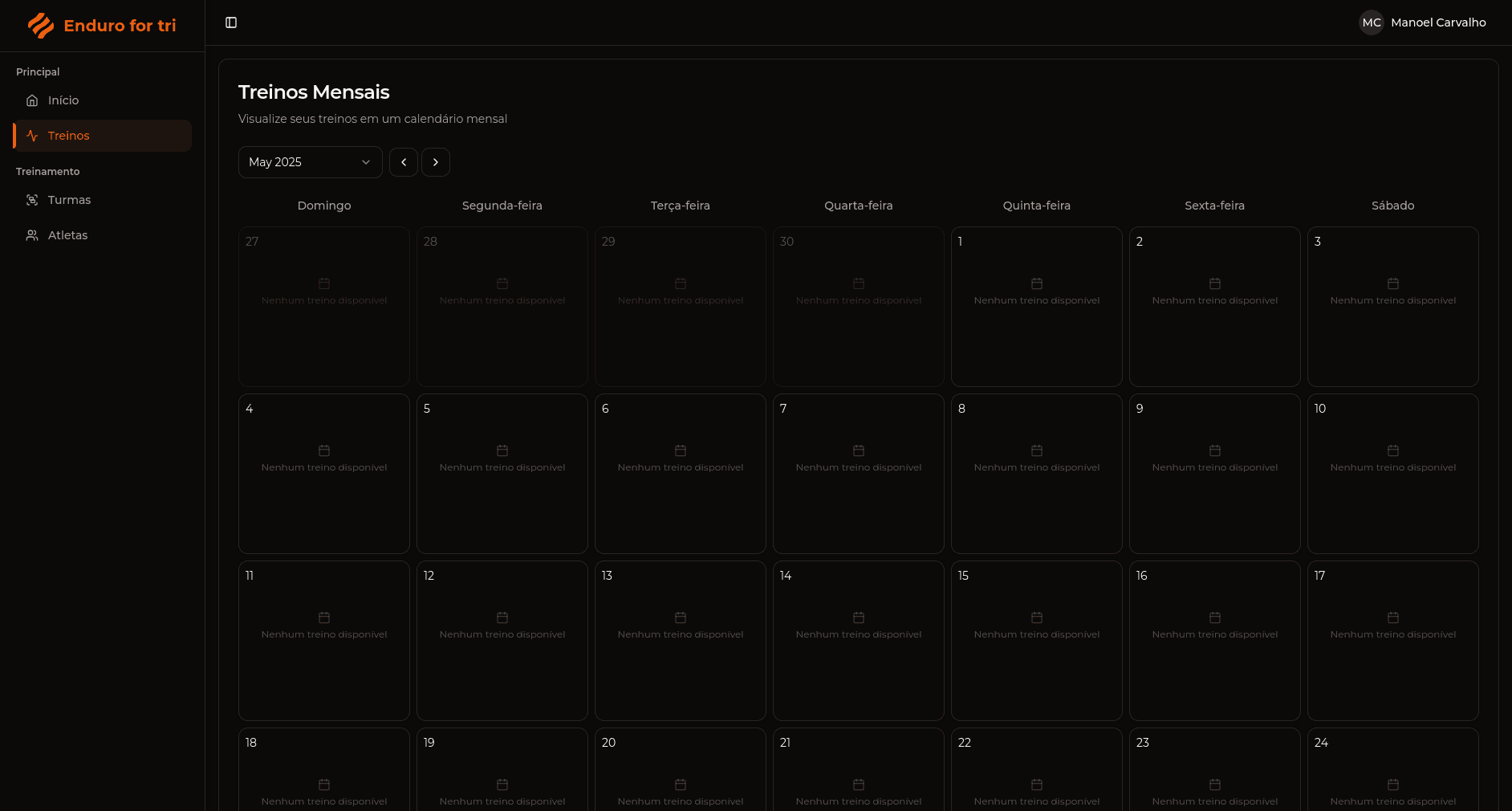Select the day 24 calendar cell
The image size is (1512, 811).
pyautogui.click(x=1393, y=769)
